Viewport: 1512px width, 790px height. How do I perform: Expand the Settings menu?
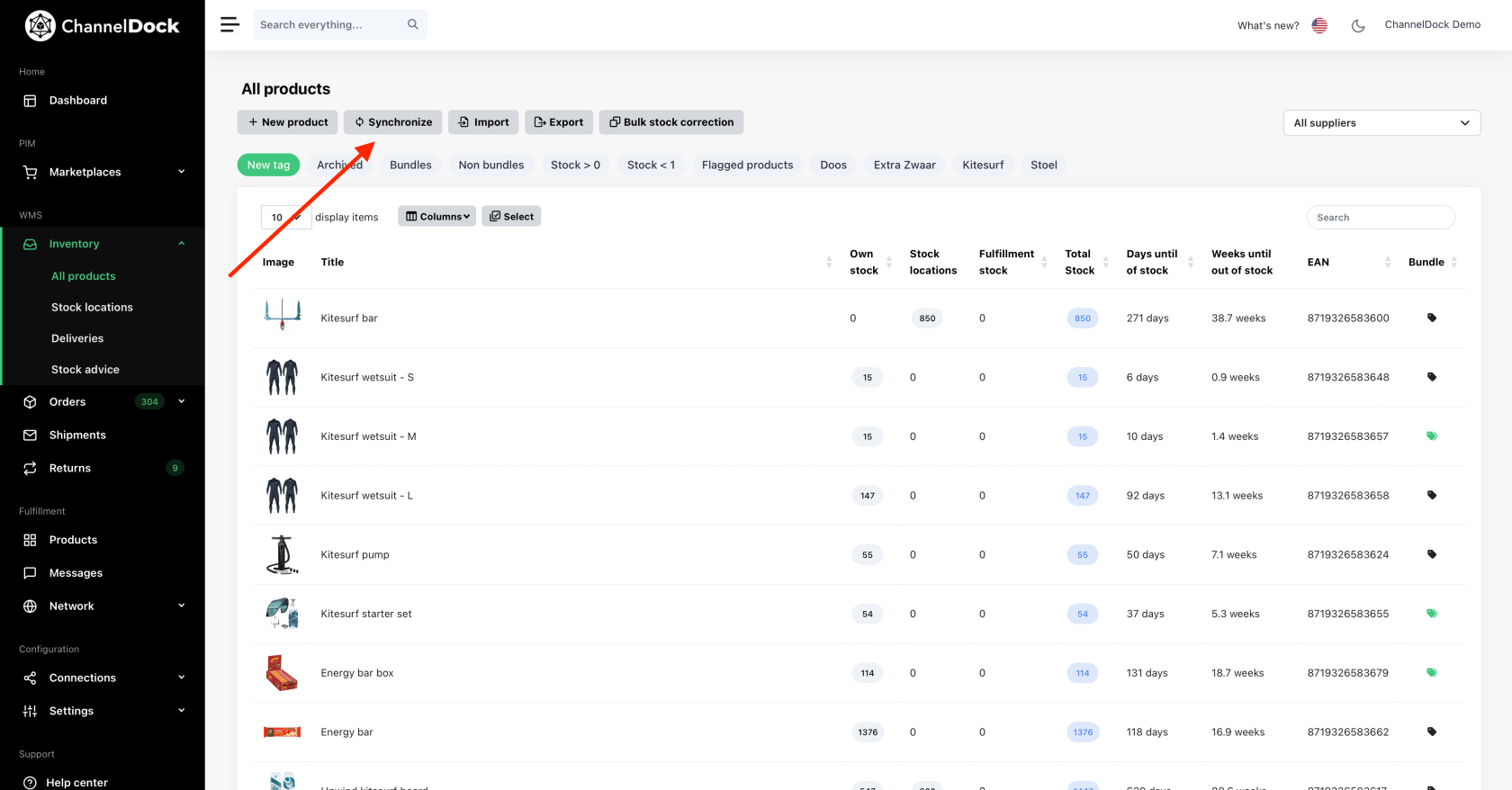point(103,711)
